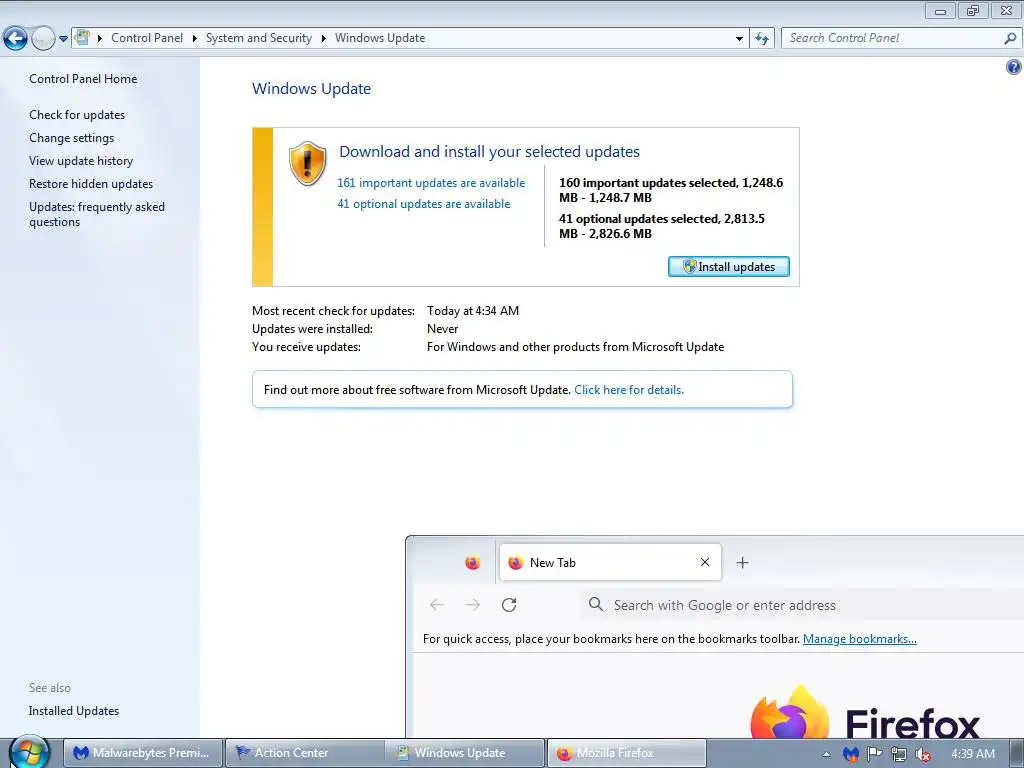Show hidden tray icons arrow

click(826, 754)
